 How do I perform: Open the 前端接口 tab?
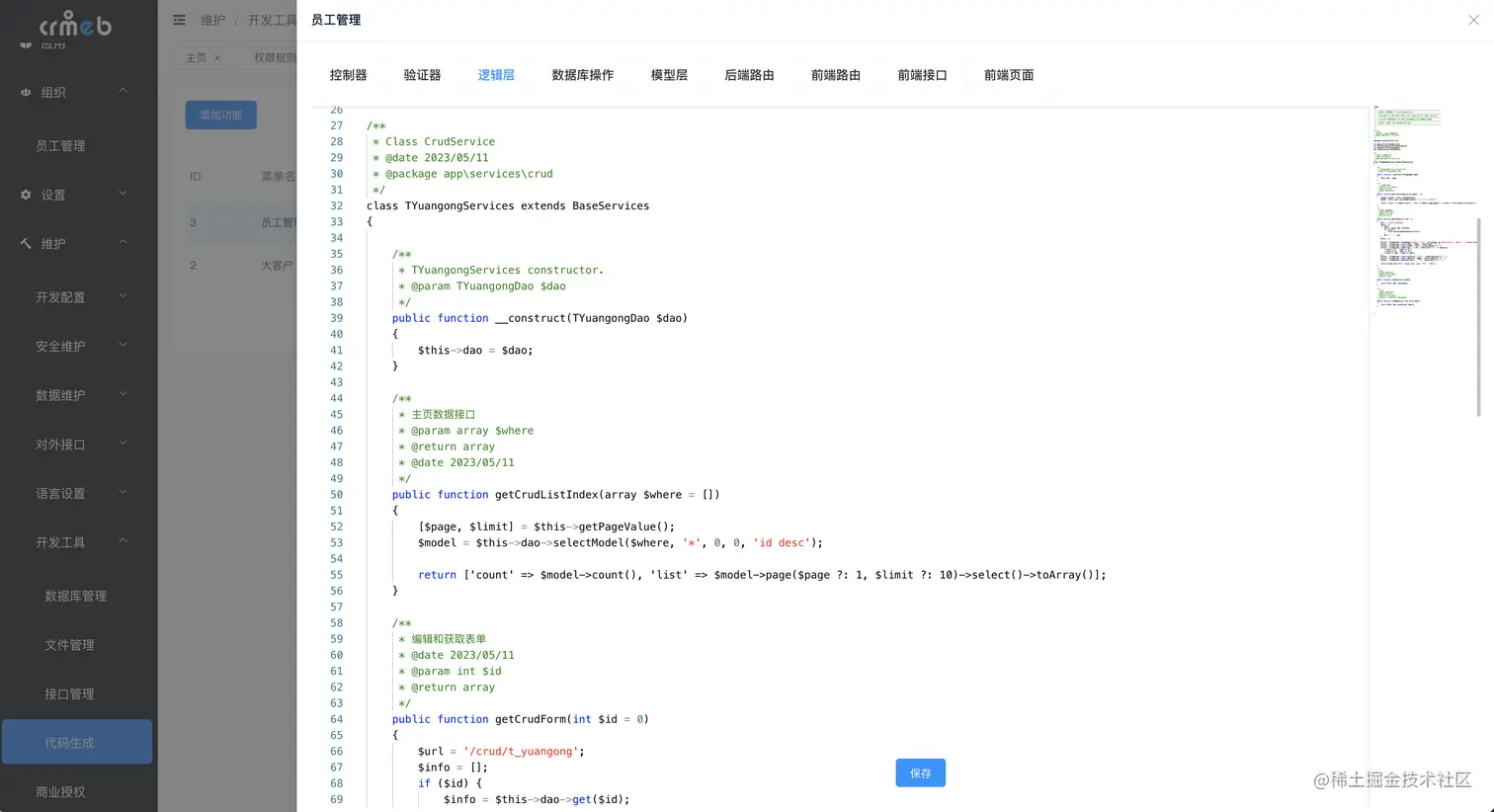click(x=922, y=75)
